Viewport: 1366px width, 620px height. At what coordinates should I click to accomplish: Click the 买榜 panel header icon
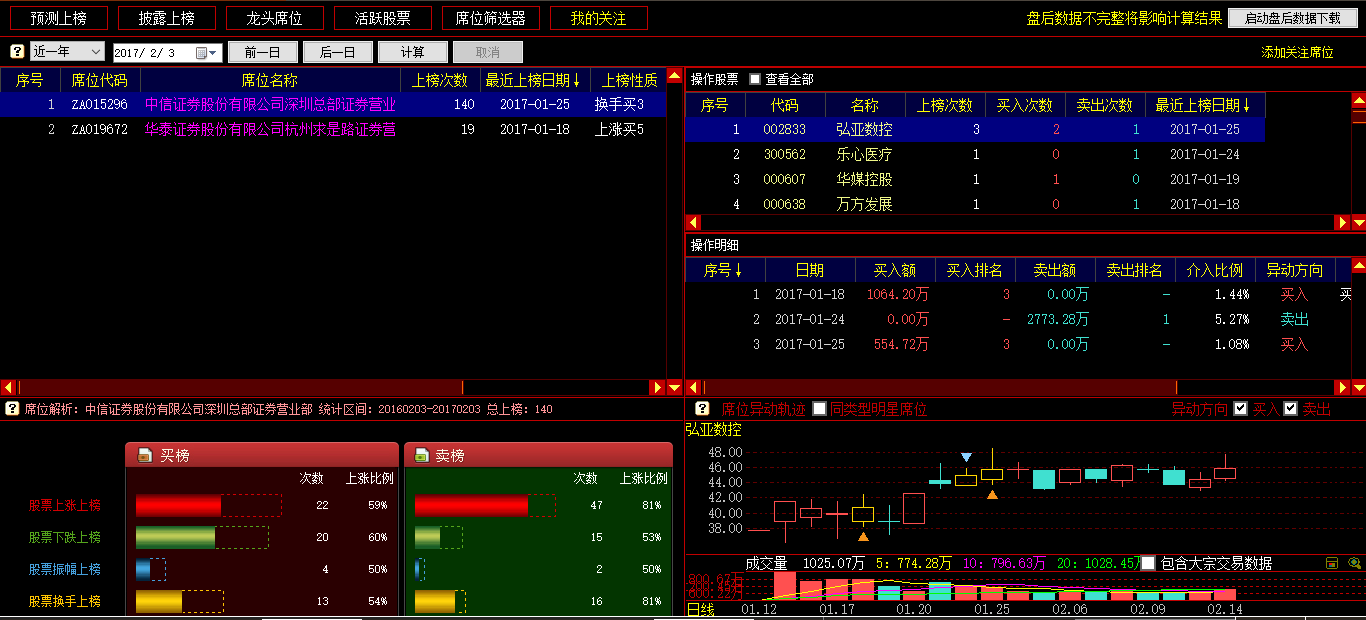pos(144,455)
